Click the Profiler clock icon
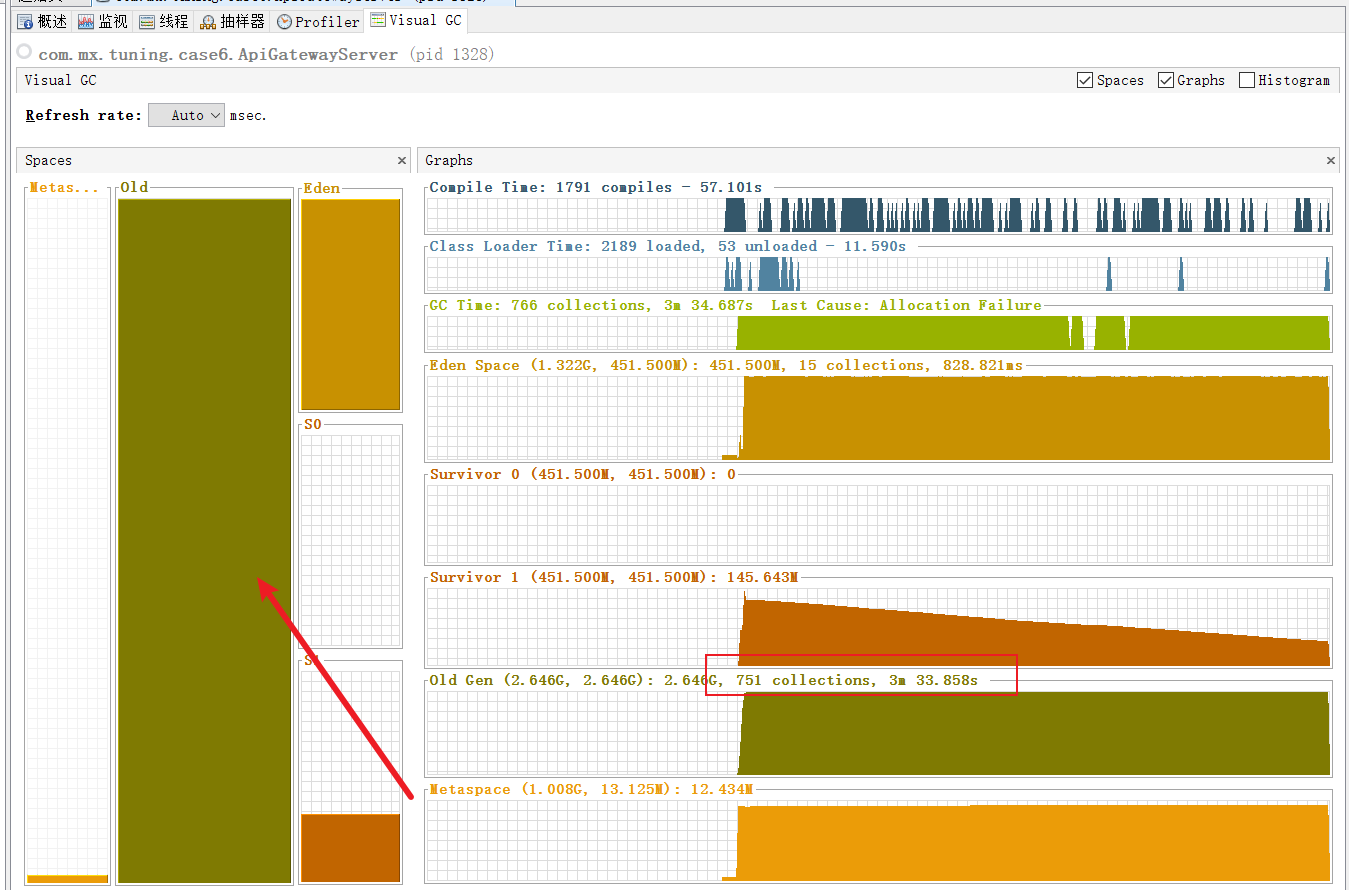Viewport: 1349px width, 890px height. click(x=284, y=21)
